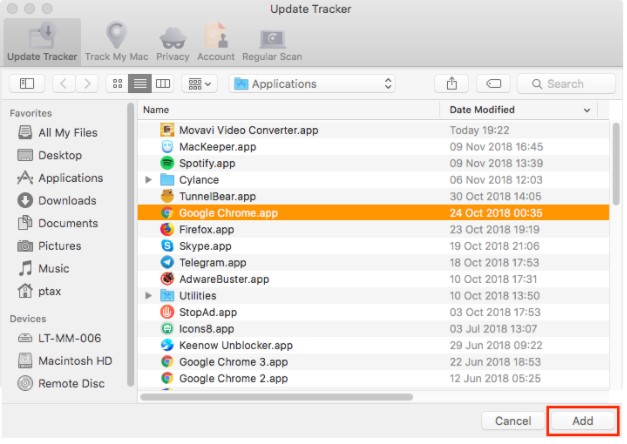
Task: Click the edit tags icon
Action: coord(493,84)
